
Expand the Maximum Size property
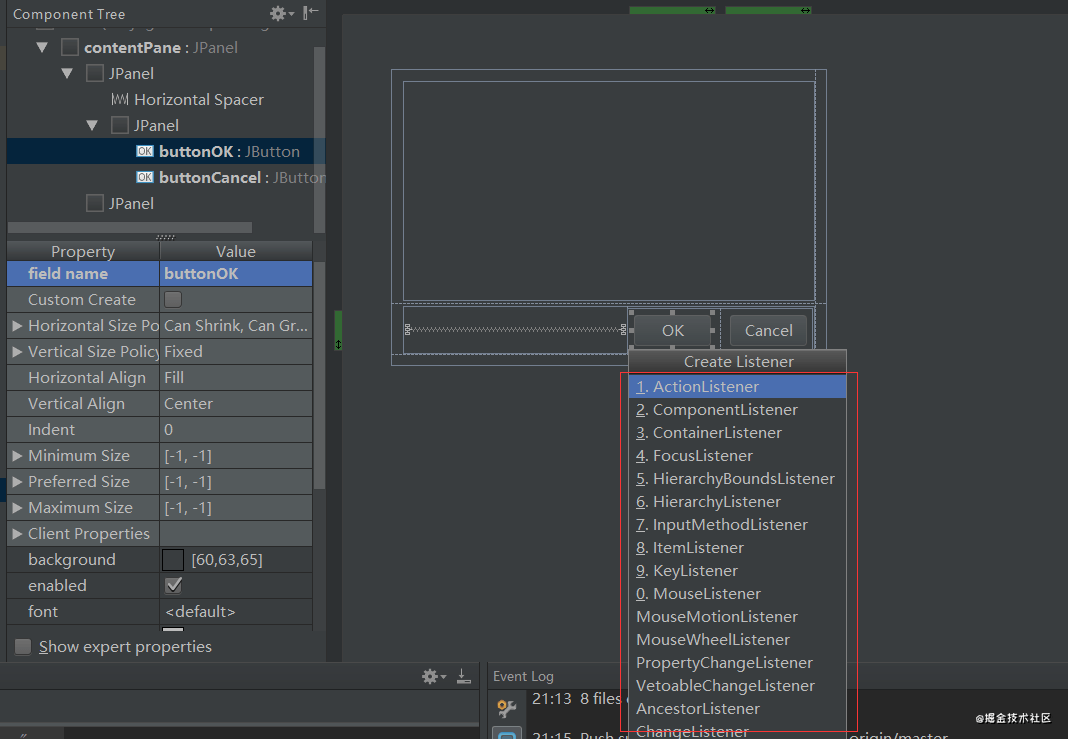click(18, 508)
